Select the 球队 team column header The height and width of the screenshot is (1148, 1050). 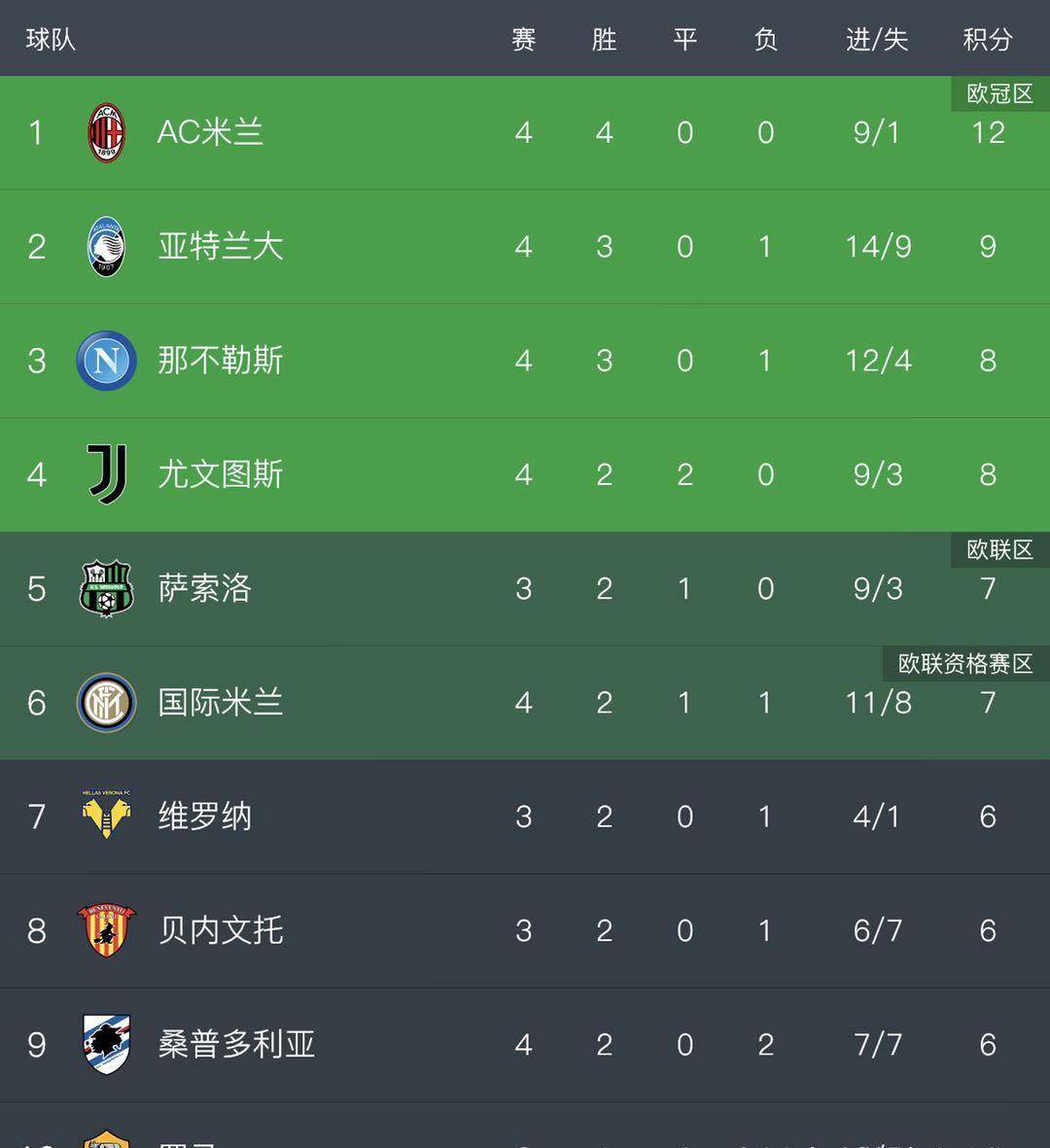pyautogui.click(x=51, y=40)
